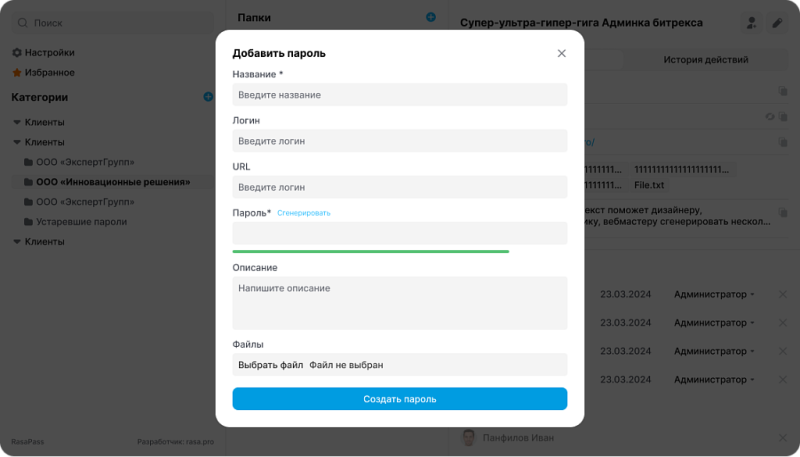Click the plus icon beside Категории
800x457 pixels.
click(208, 97)
